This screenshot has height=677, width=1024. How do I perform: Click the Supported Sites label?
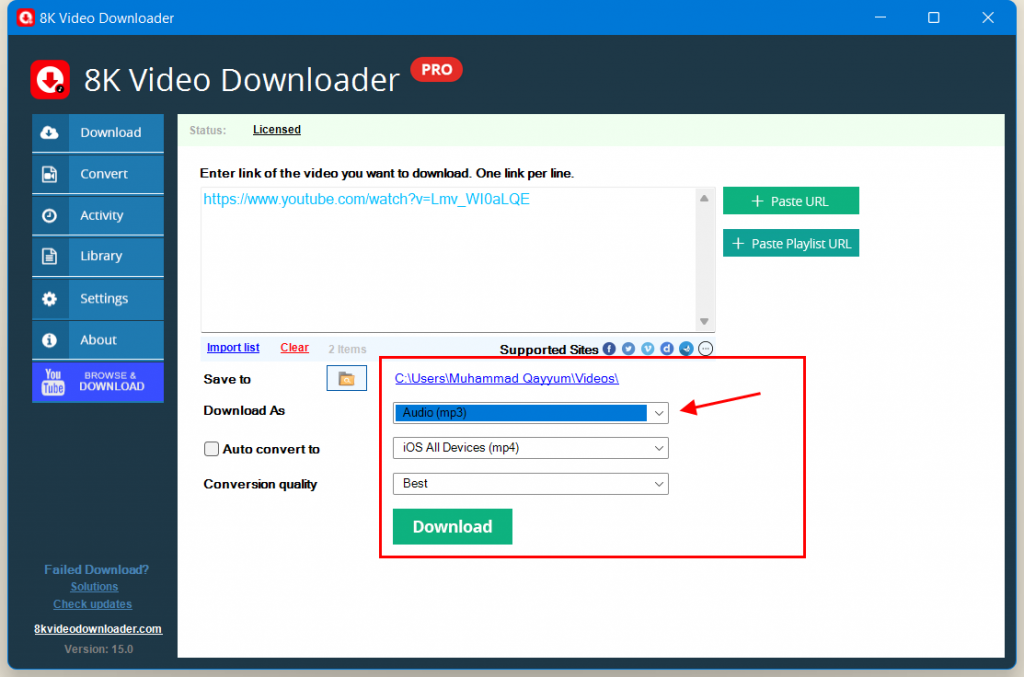coord(549,350)
